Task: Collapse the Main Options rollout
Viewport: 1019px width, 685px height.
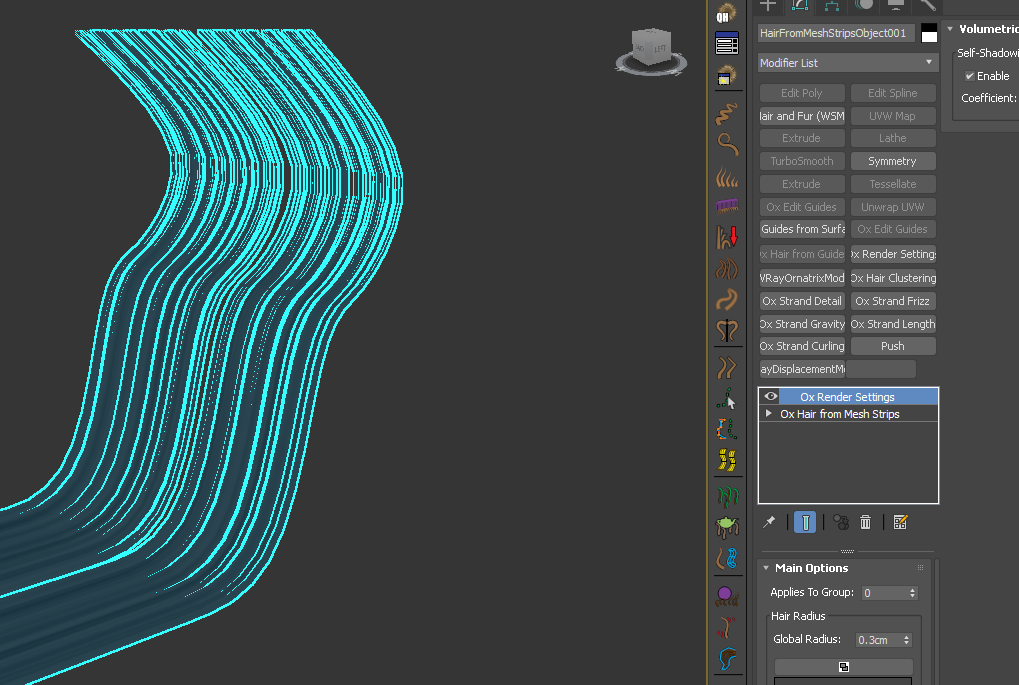Action: [x=811, y=568]
